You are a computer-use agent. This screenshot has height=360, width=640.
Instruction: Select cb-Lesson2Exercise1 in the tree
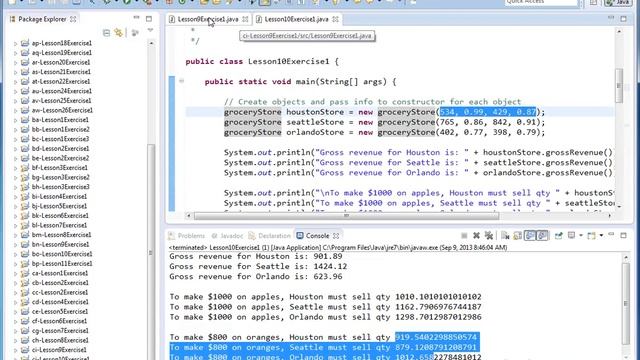pyautogui.click(x=60, y=282)
